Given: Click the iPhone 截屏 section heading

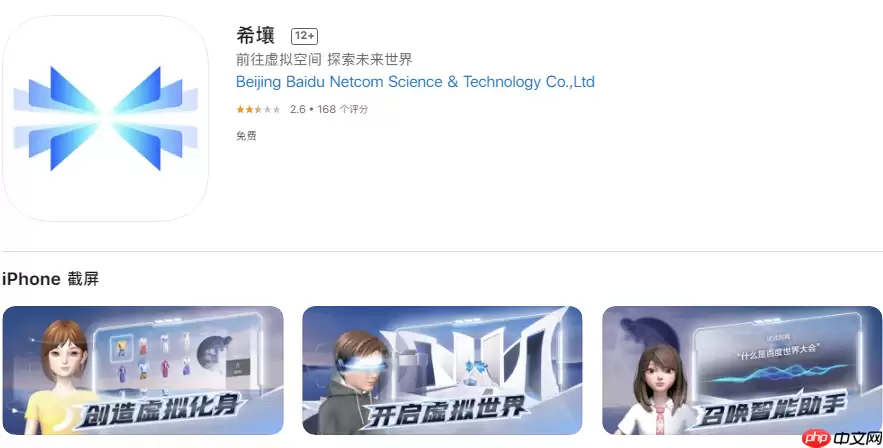Looking at the screenshot, I should point(51,279).
